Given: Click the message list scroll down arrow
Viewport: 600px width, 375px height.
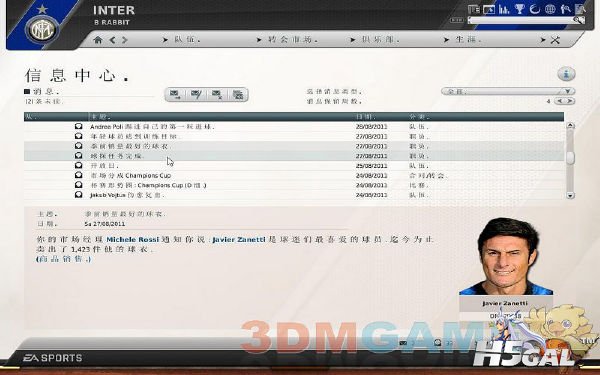Looking at the screenshot, I should pyautogui.click(x=570, y=195).
